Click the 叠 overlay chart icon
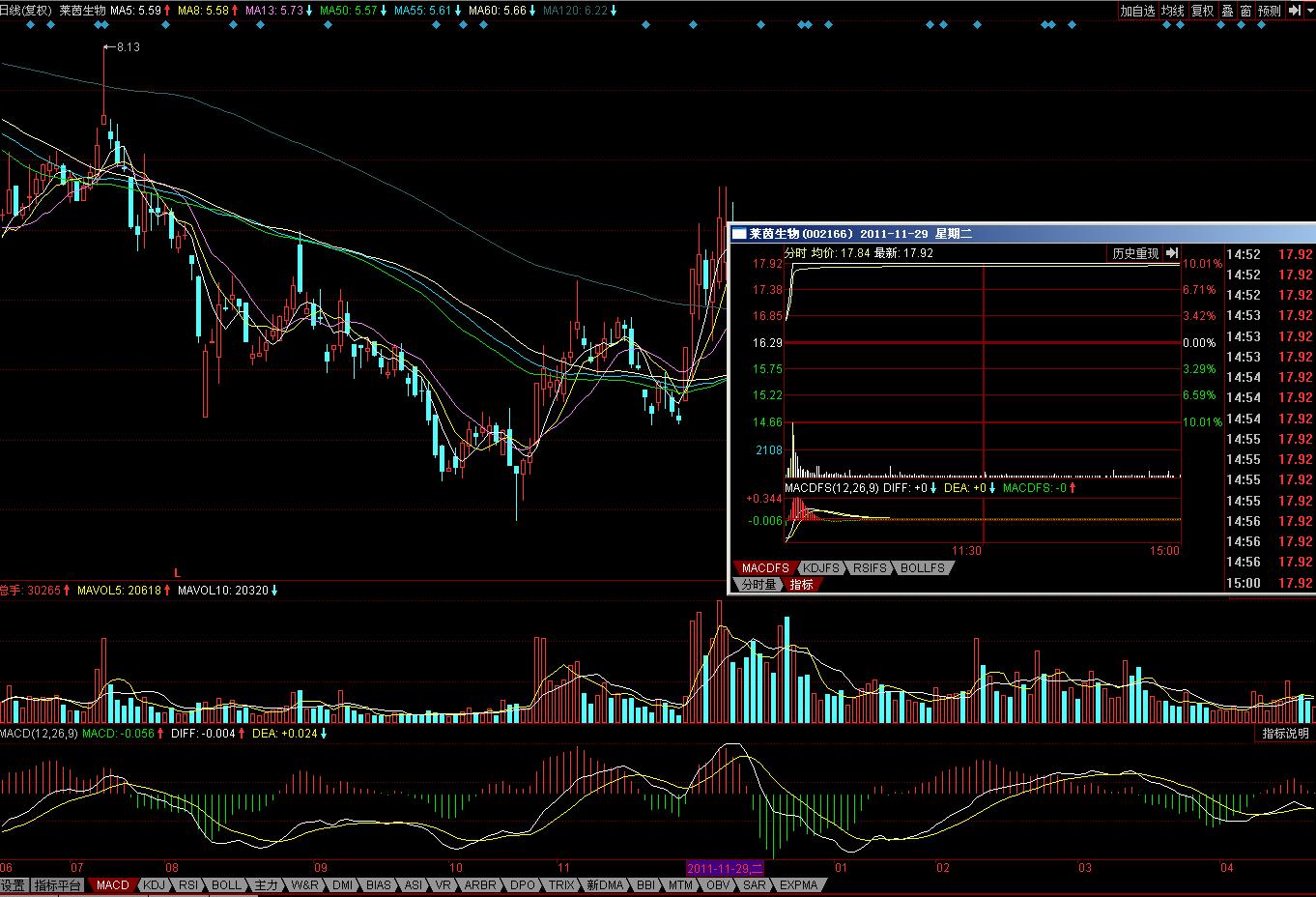This screenshot has width=1316, height=897. tap(1227, 11)
